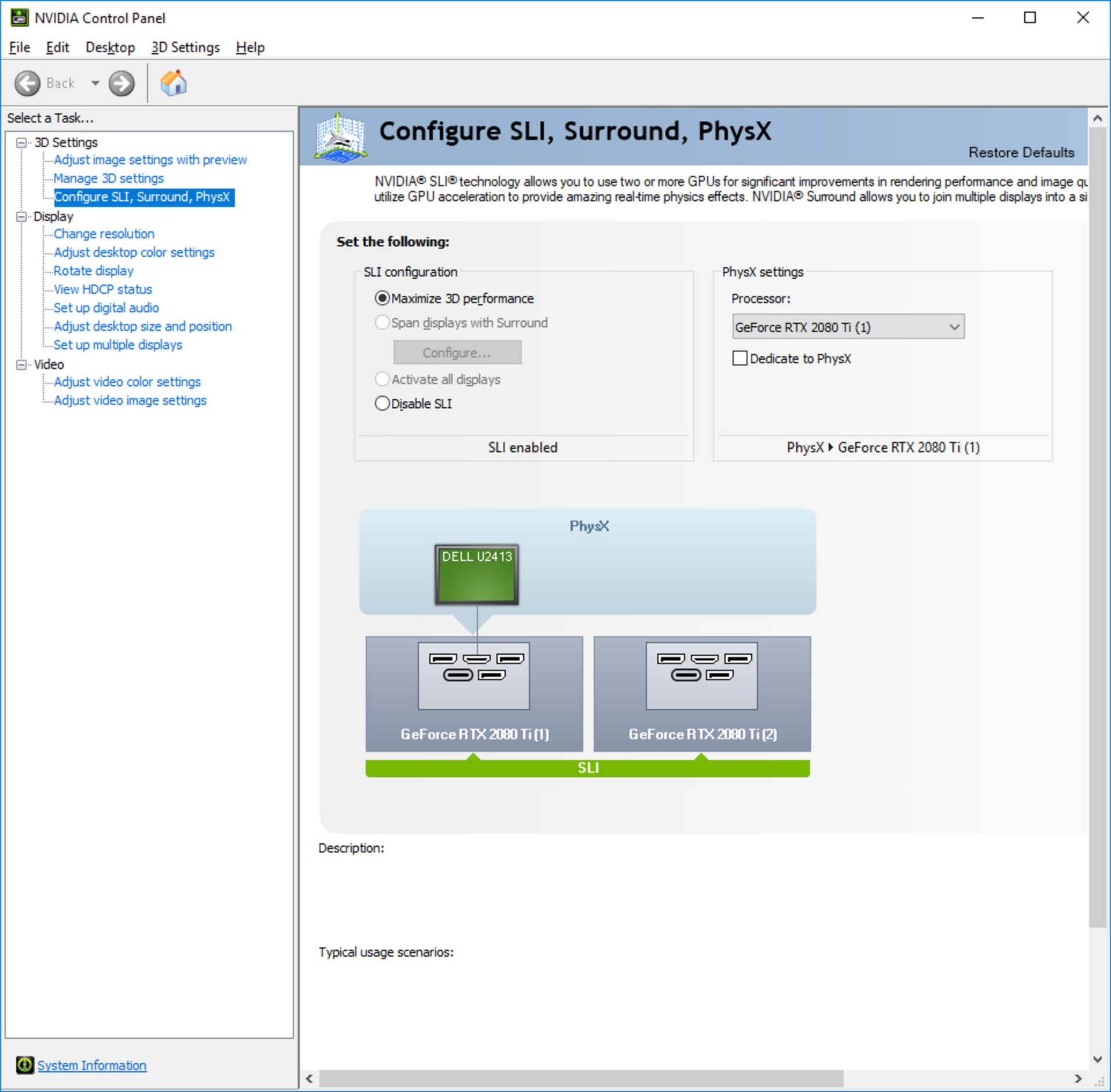This screenshot has width=1111, height=1092.
Task: Click the Configure SLI page header icon
Action: (x=341, y=137)
